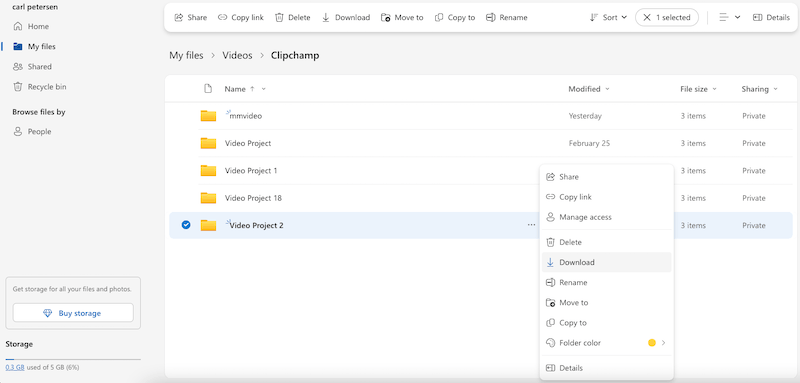Screen dimensions: 800x383
Task: Click Download in the top toolbar
Action: point(346,17)
